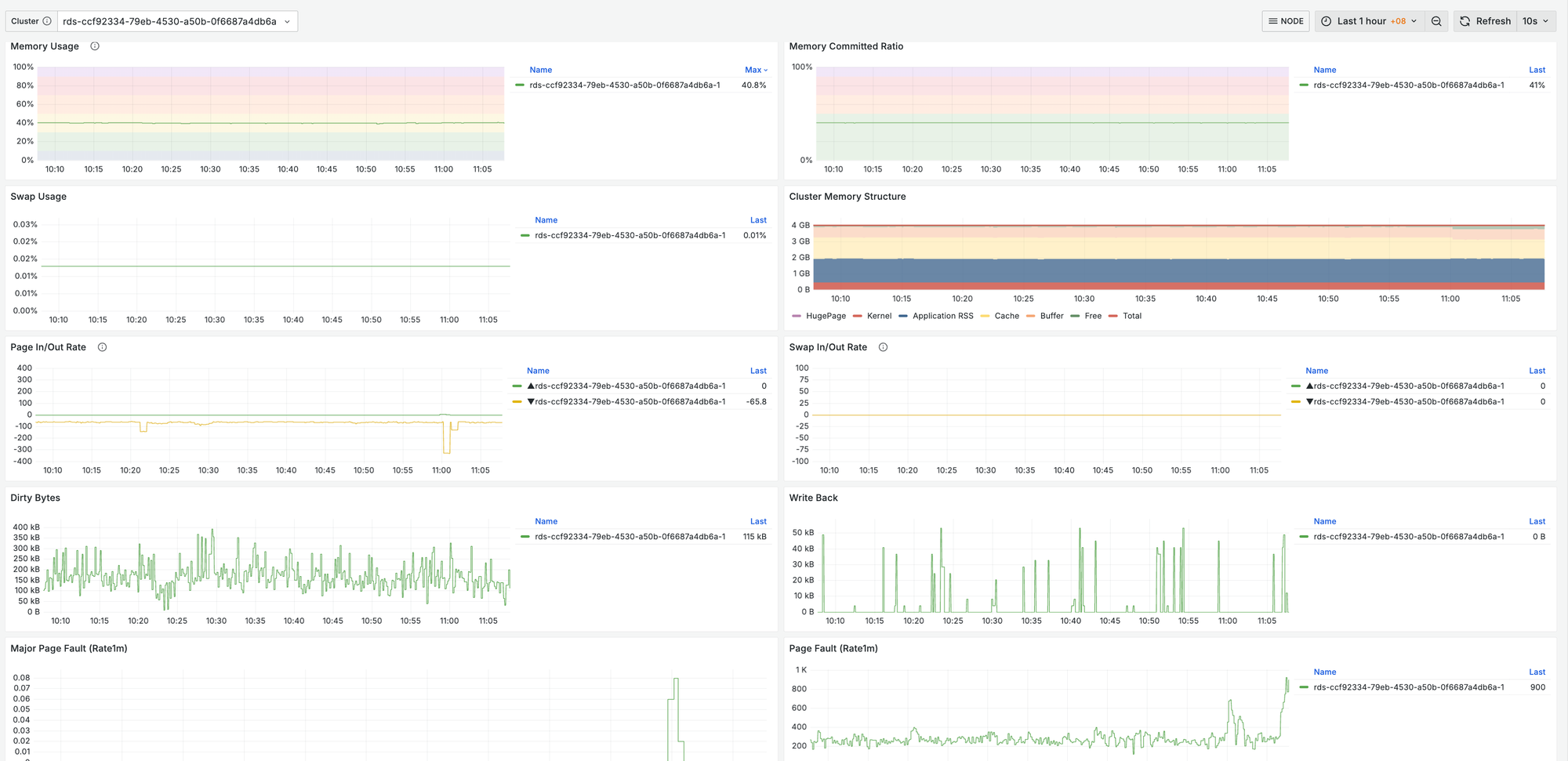Click the HugePage legend color swatch
This screenshot has height=761, width=1568.
(797, 316)
